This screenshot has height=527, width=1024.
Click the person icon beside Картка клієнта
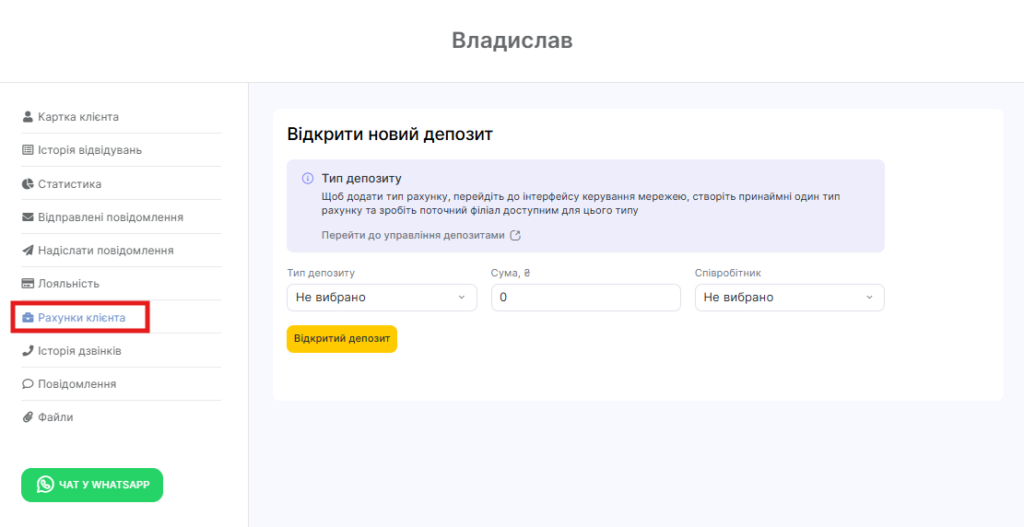coord(28,117)
